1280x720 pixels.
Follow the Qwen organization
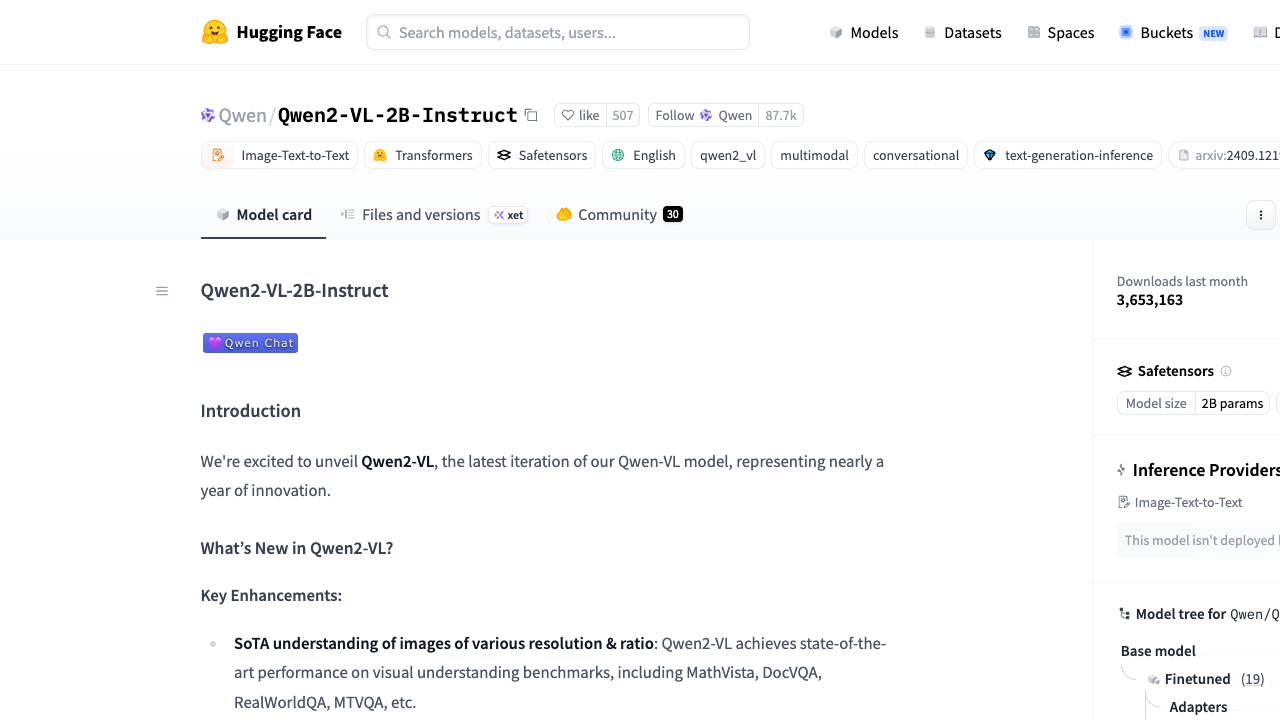point(704,115)
